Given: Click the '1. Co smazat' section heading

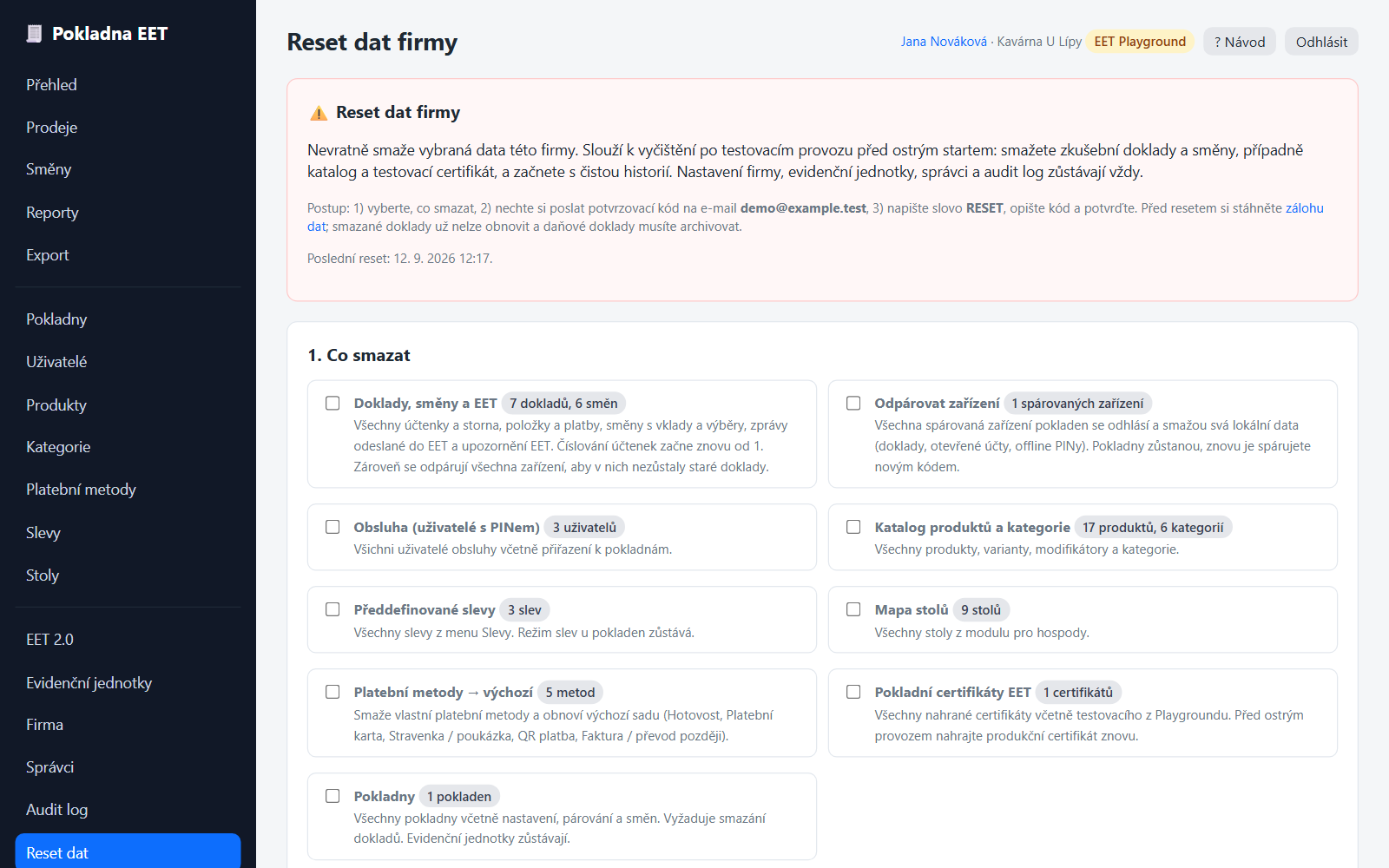Looking at the screenshot, I should click(359, 355).
